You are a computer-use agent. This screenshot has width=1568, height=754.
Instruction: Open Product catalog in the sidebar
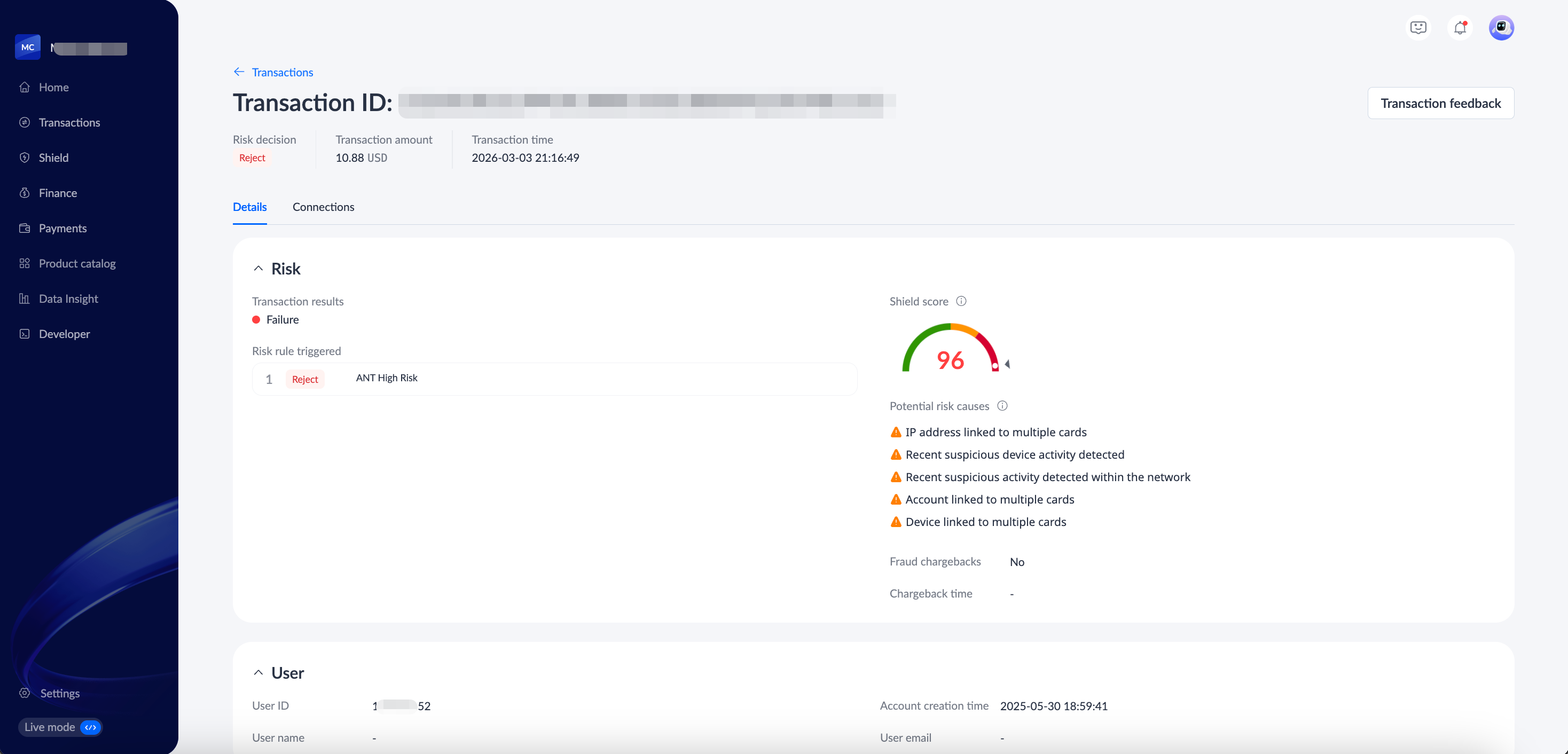77,263
